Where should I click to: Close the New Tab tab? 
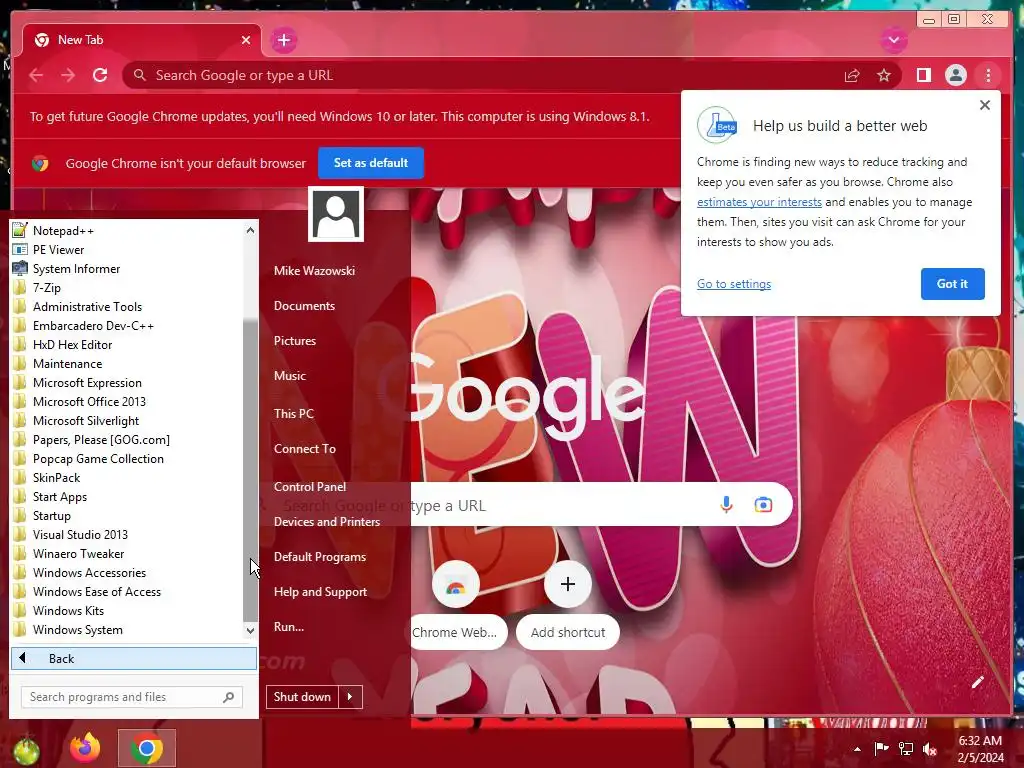[x=246, y=40]
